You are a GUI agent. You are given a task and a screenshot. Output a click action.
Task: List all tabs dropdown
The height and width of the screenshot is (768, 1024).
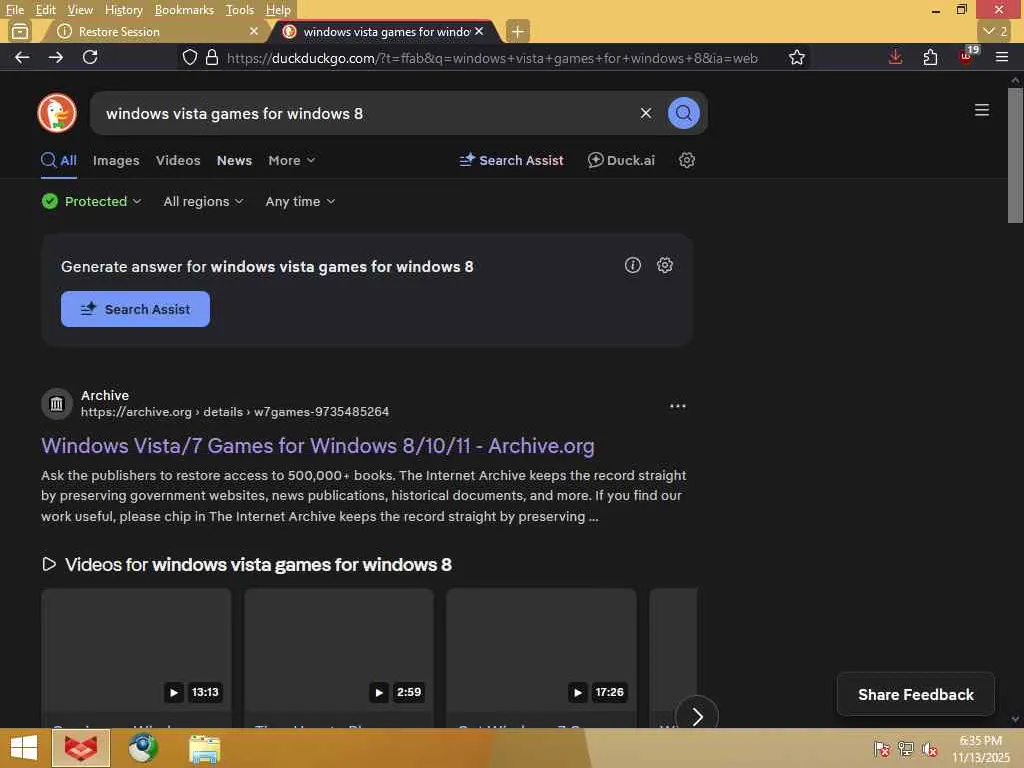coord(995,31)
